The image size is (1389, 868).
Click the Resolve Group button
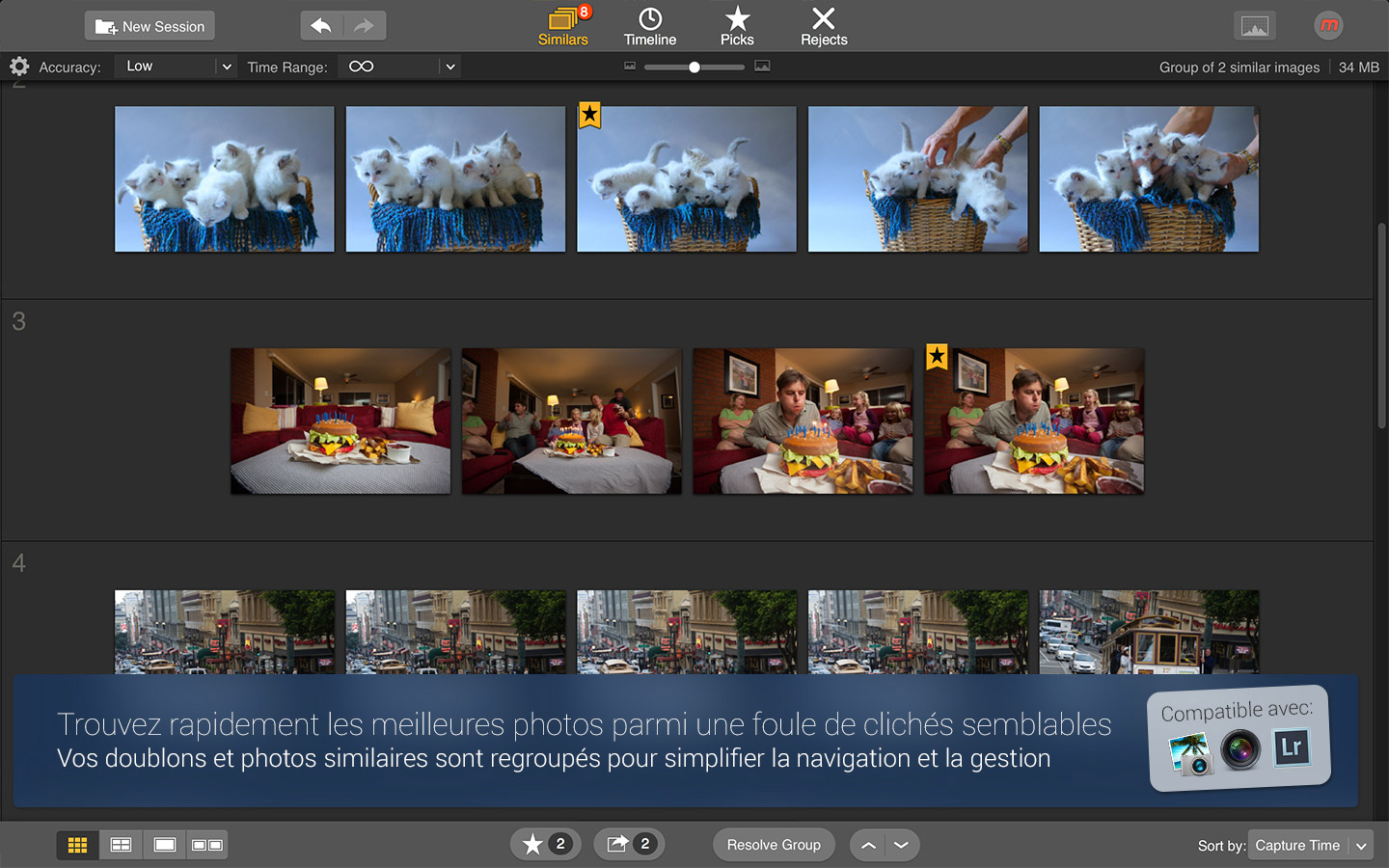pos(774,845)
